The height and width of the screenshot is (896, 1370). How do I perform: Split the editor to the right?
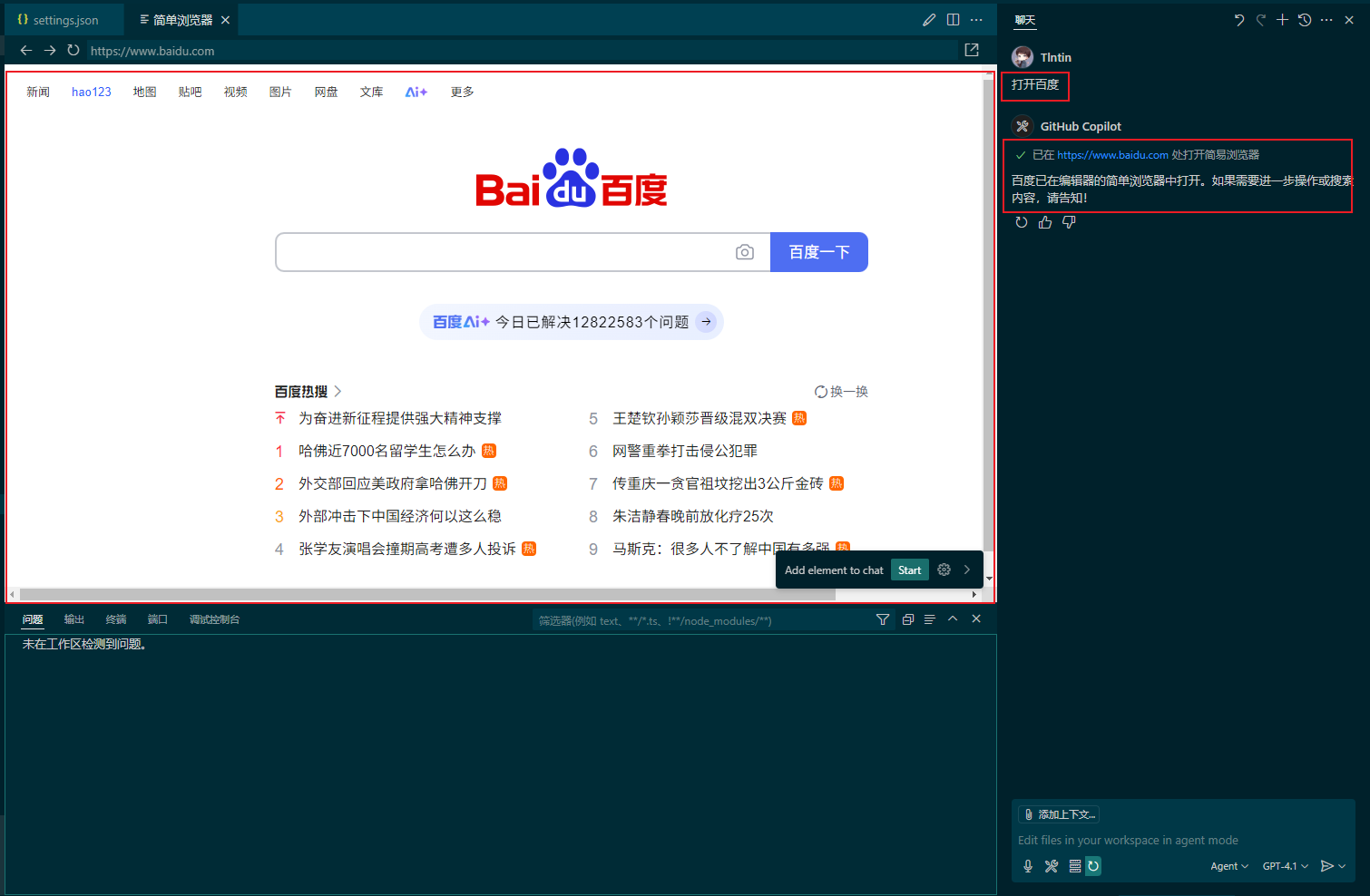[x=953, y=20]
